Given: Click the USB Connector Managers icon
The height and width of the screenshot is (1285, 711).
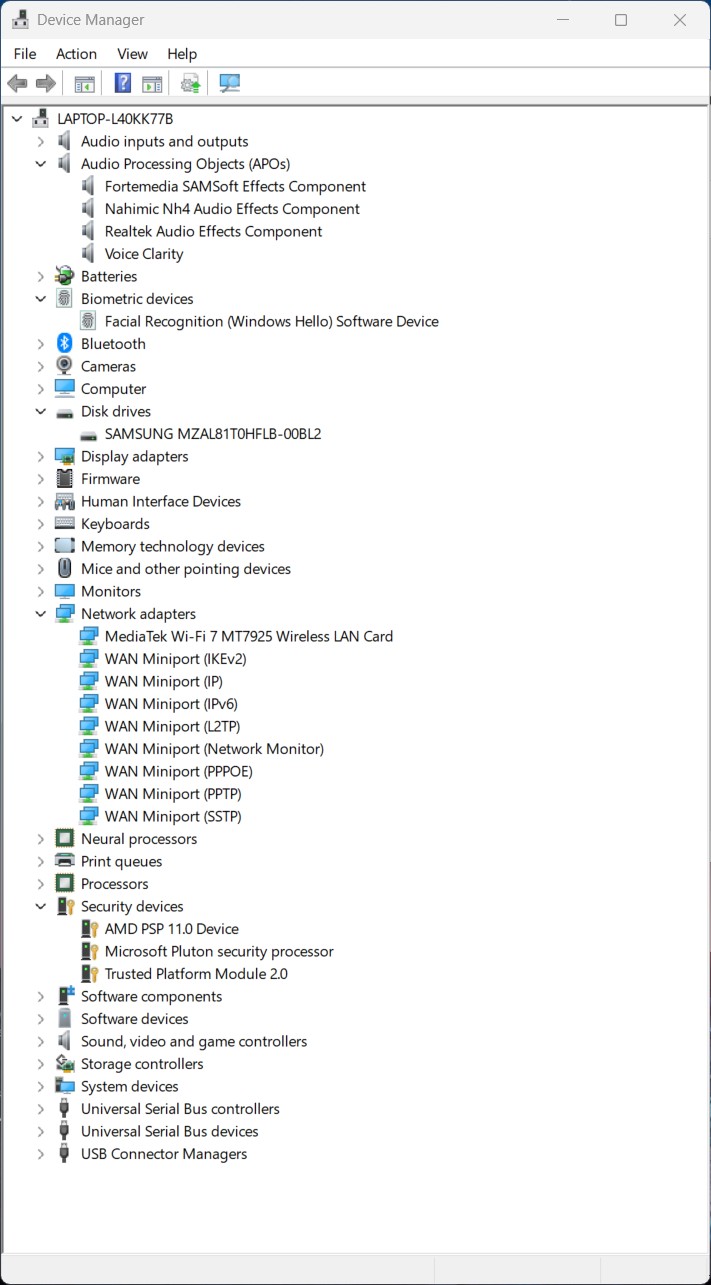Looking at the screenshot, I should [x=65, y=1154].
